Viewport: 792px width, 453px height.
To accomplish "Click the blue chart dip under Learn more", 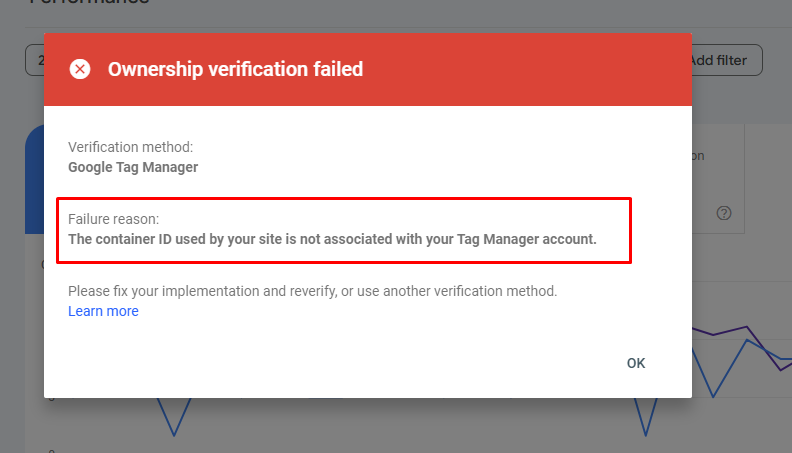I will click(174, 417).
